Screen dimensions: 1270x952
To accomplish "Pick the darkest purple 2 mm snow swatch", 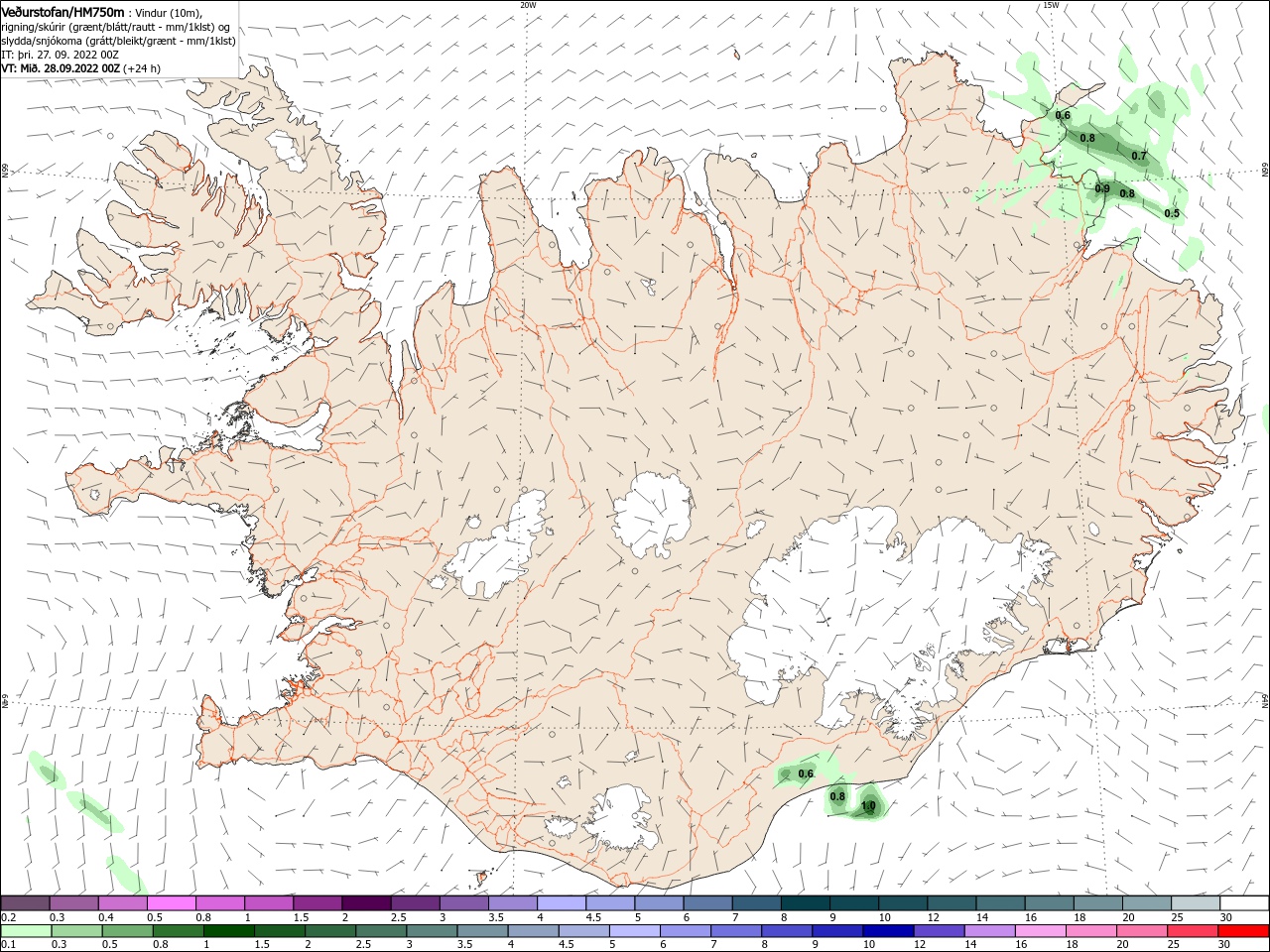I will click(367, 902).
